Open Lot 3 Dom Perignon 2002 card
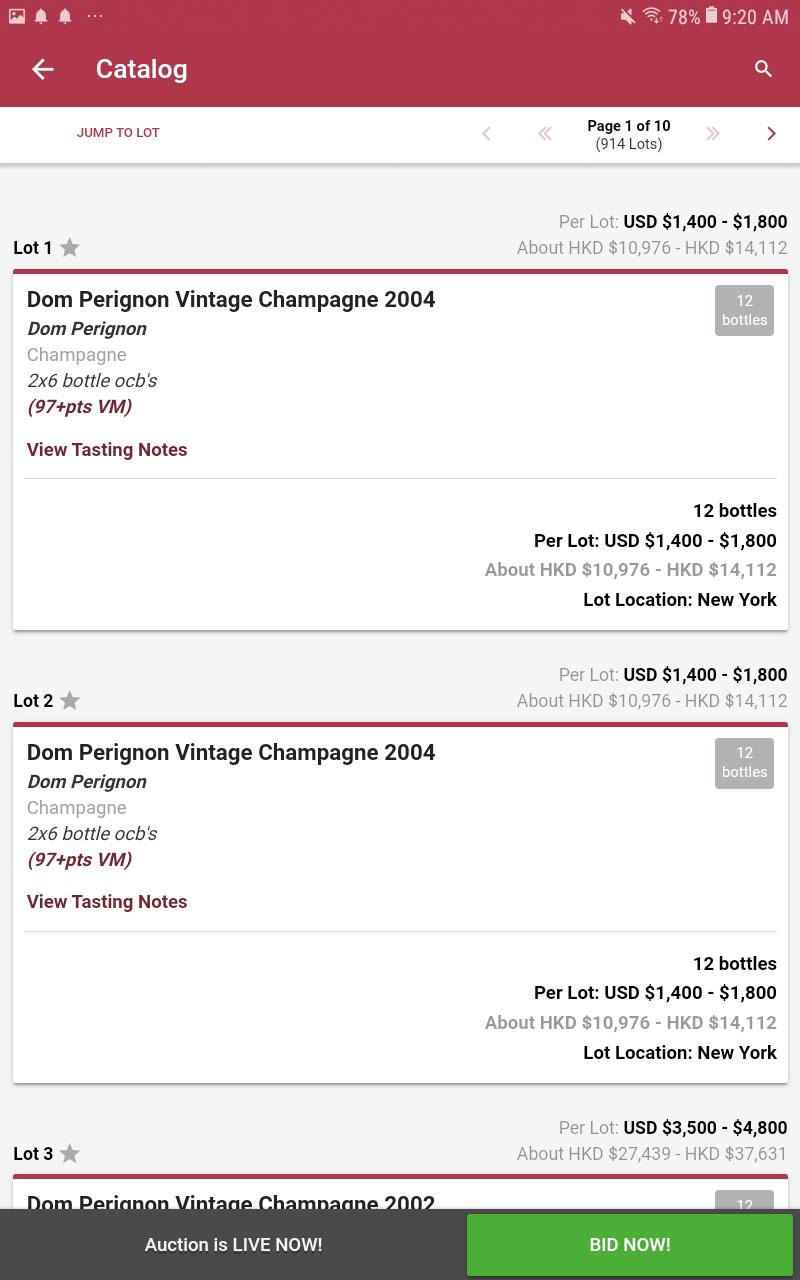 [x=231, y=1200]
